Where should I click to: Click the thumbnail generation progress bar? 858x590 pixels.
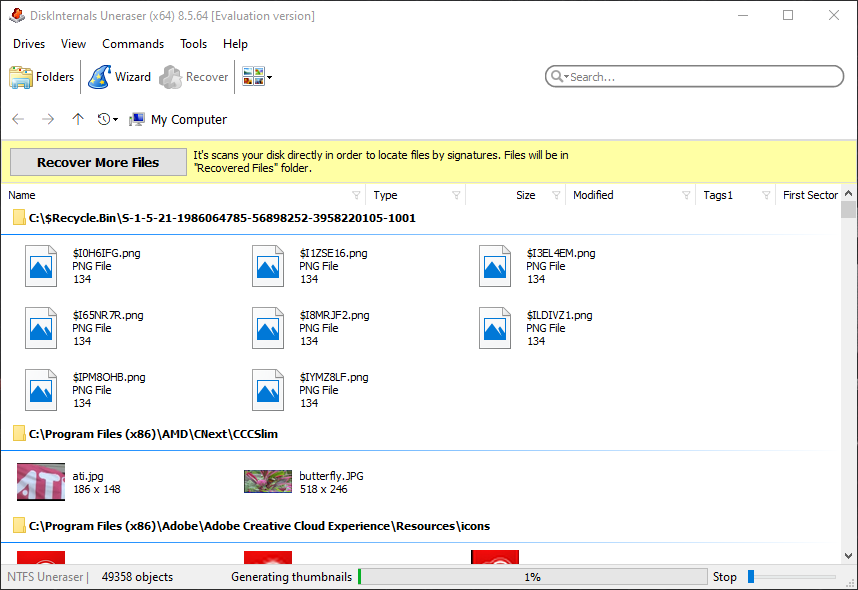532,577
